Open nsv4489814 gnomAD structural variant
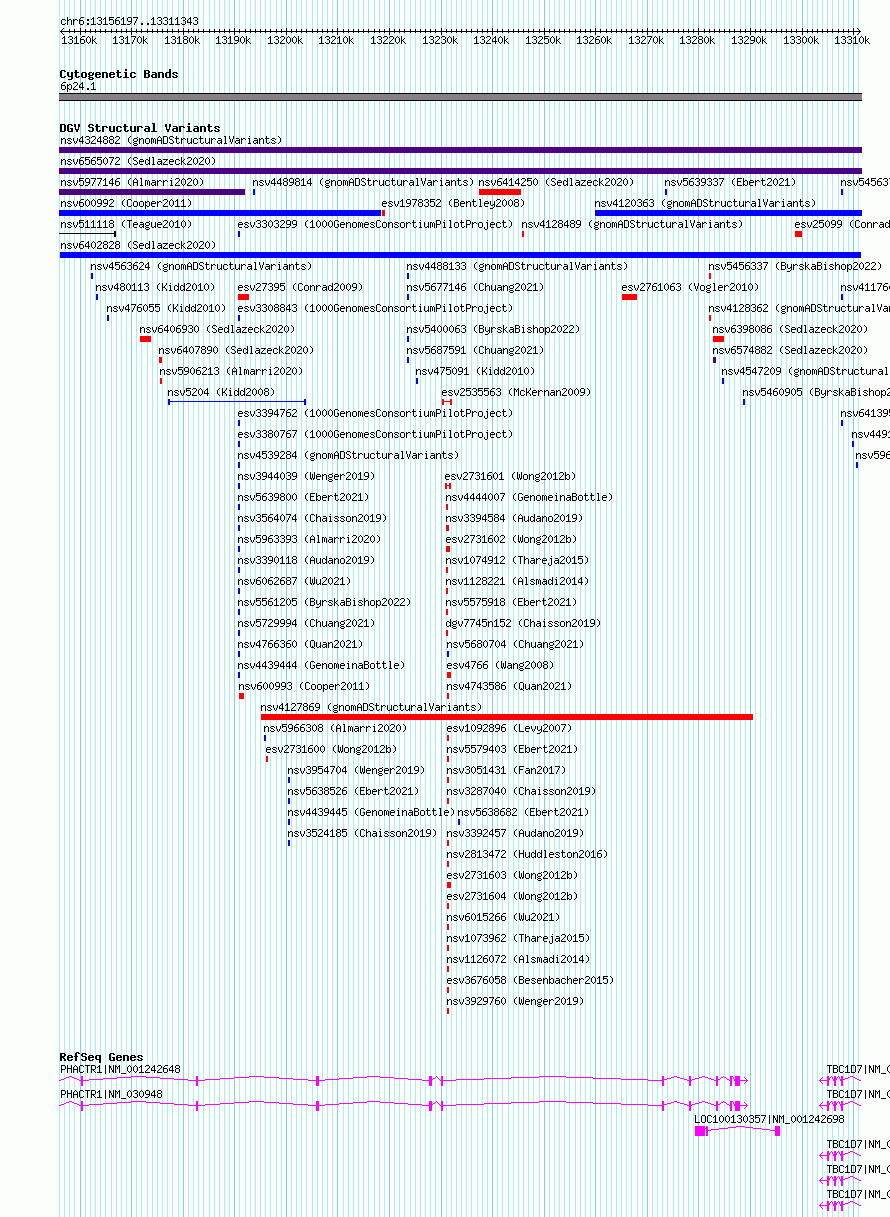The height and width of the screenshot is (1217, 890). (363, 182)
